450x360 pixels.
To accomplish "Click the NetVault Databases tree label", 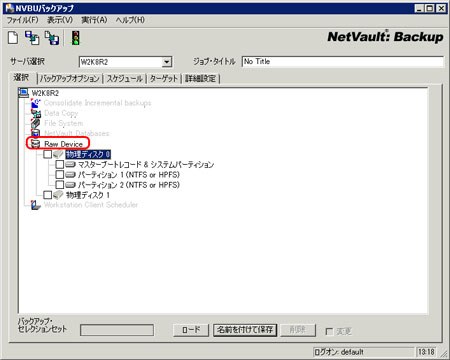I will 77,133.
